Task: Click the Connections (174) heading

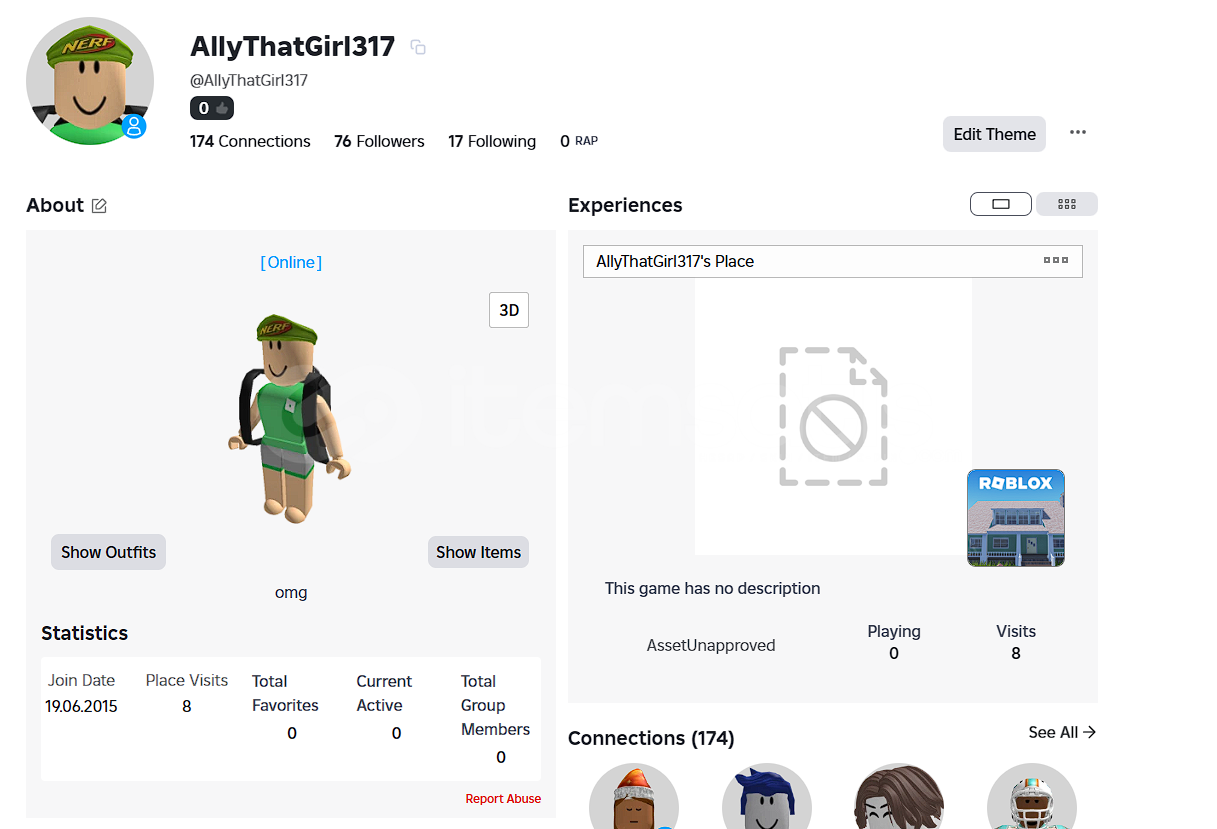Action: click(651, 738)
